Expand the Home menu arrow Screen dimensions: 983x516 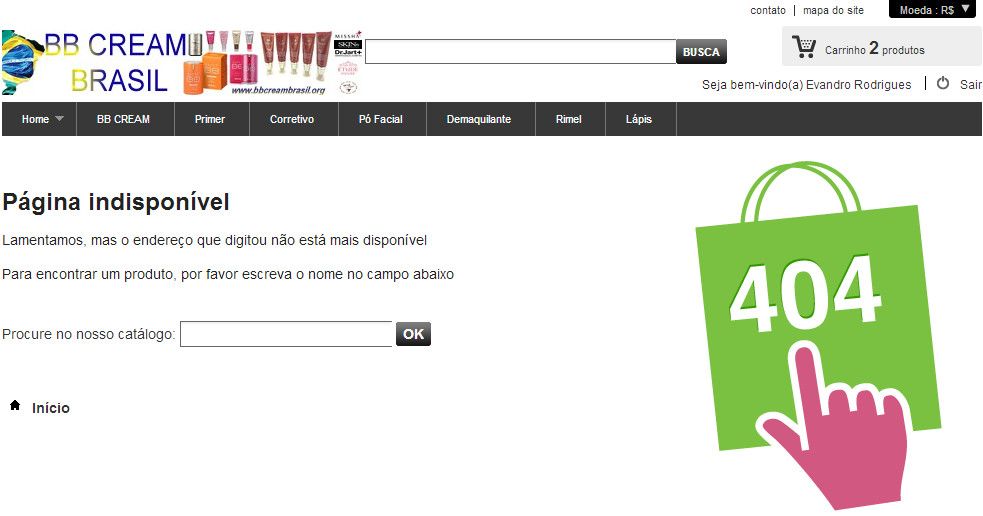click(60, 118)
